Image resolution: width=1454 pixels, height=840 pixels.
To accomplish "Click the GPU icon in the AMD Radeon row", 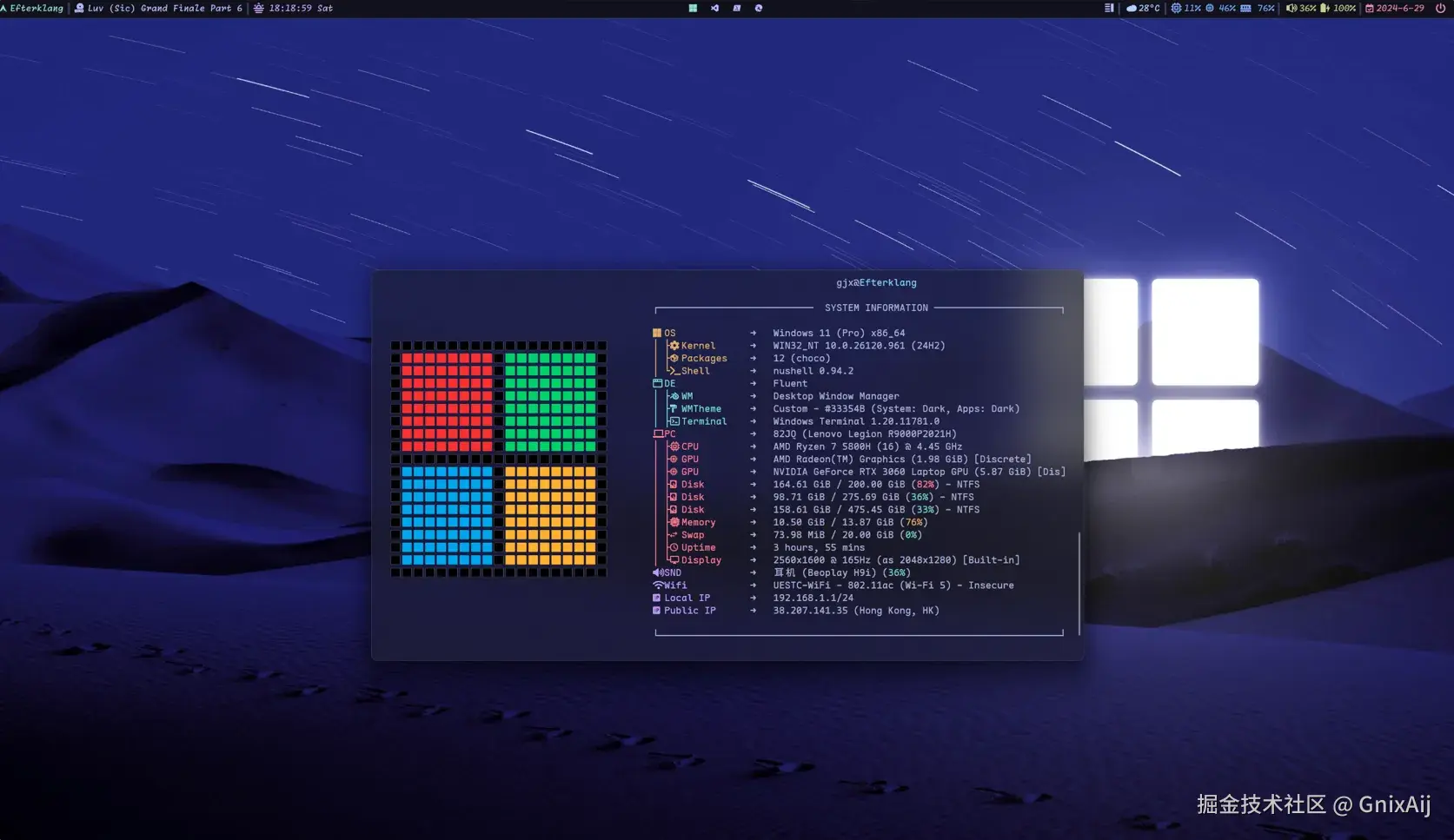I will (x=674, y=459).
